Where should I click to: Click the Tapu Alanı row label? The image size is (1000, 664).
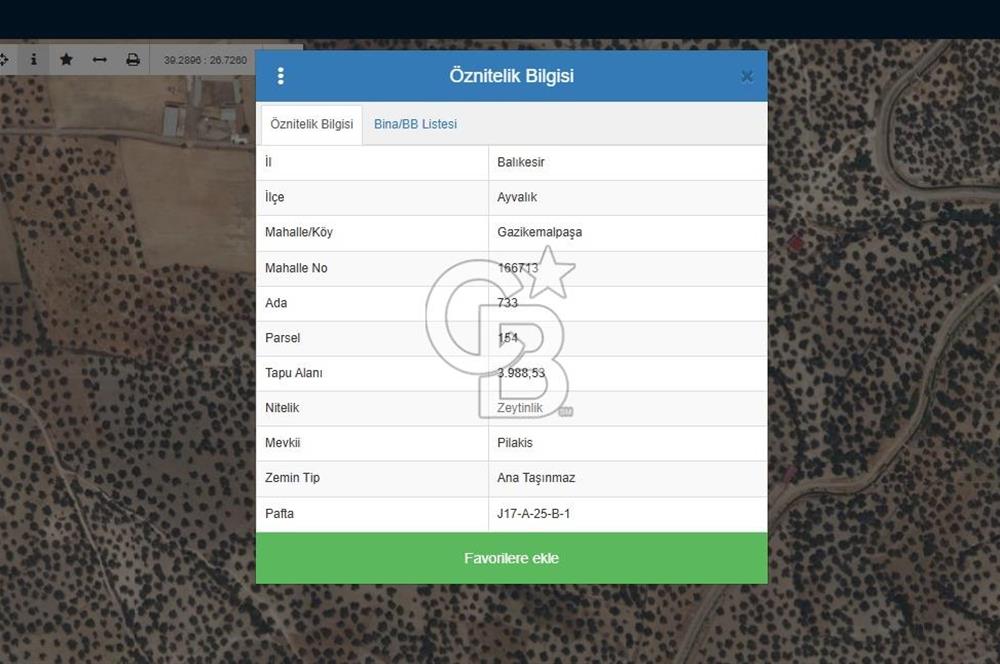(293, 373)
